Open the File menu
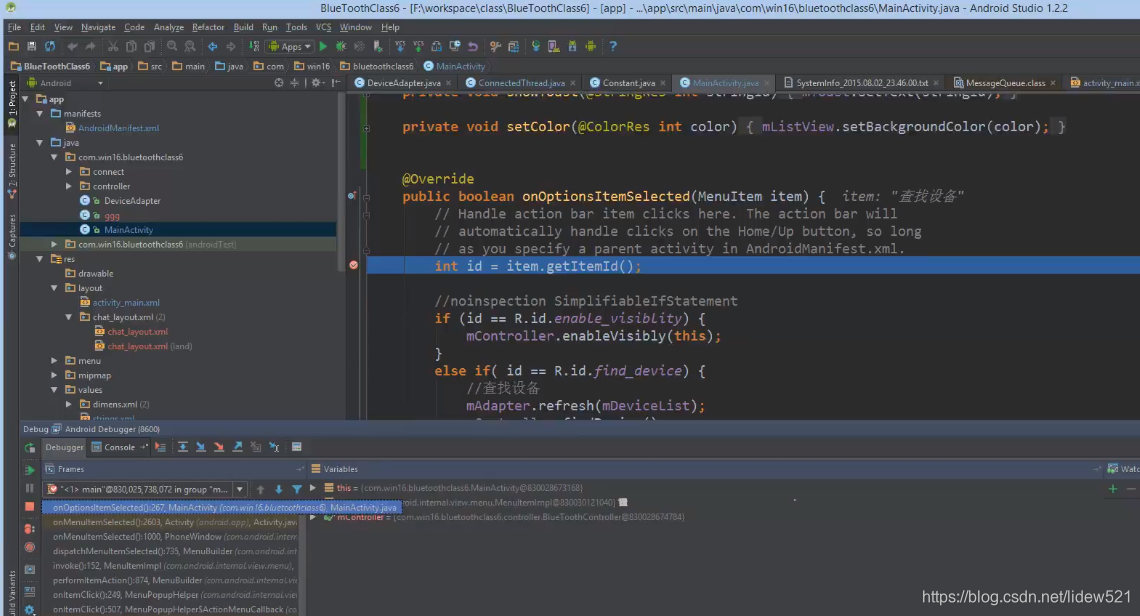1140x616 pixels. coord(14,27)
